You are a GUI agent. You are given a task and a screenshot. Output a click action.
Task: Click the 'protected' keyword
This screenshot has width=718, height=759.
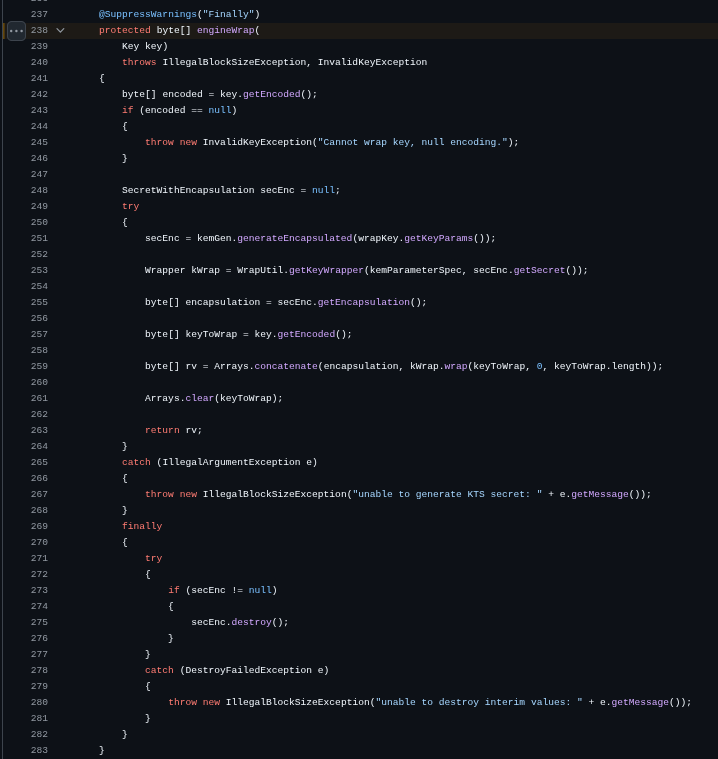pos(124,30)
